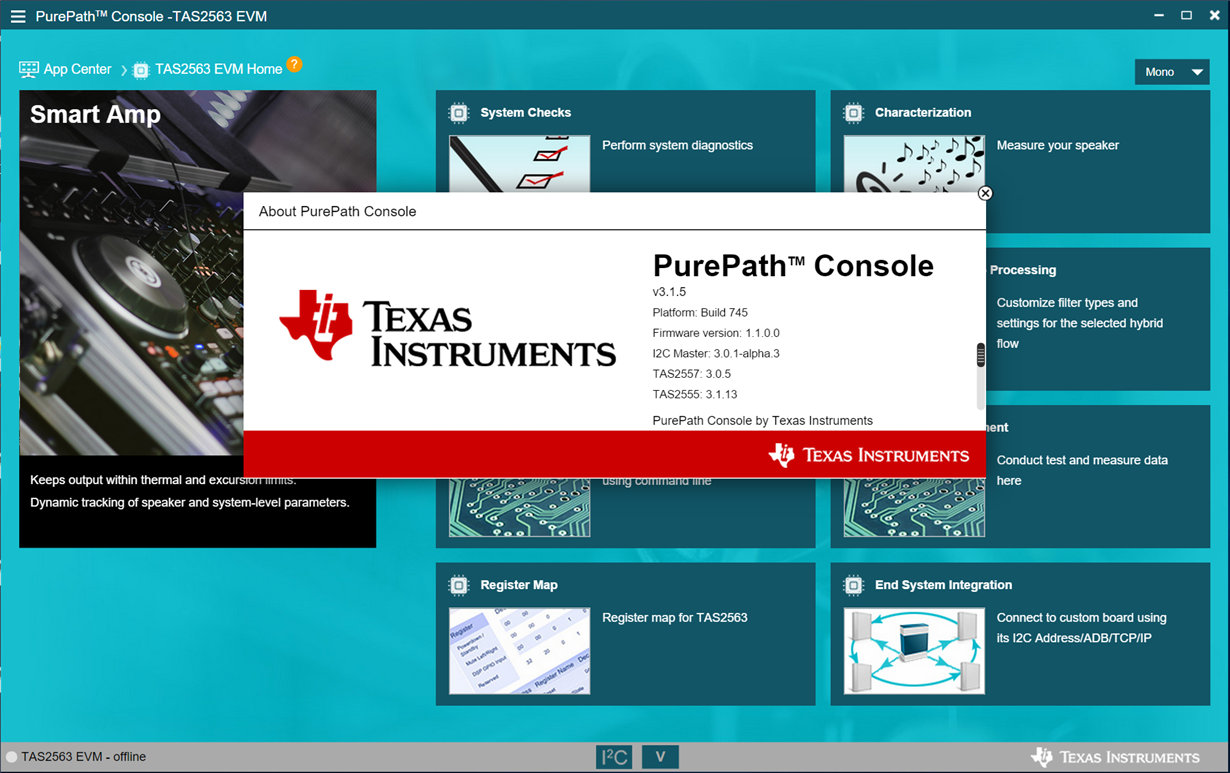The image size is (1230, 773).
Task: Click the End System Integration chip icon
Action: click(x=854, y=585)
